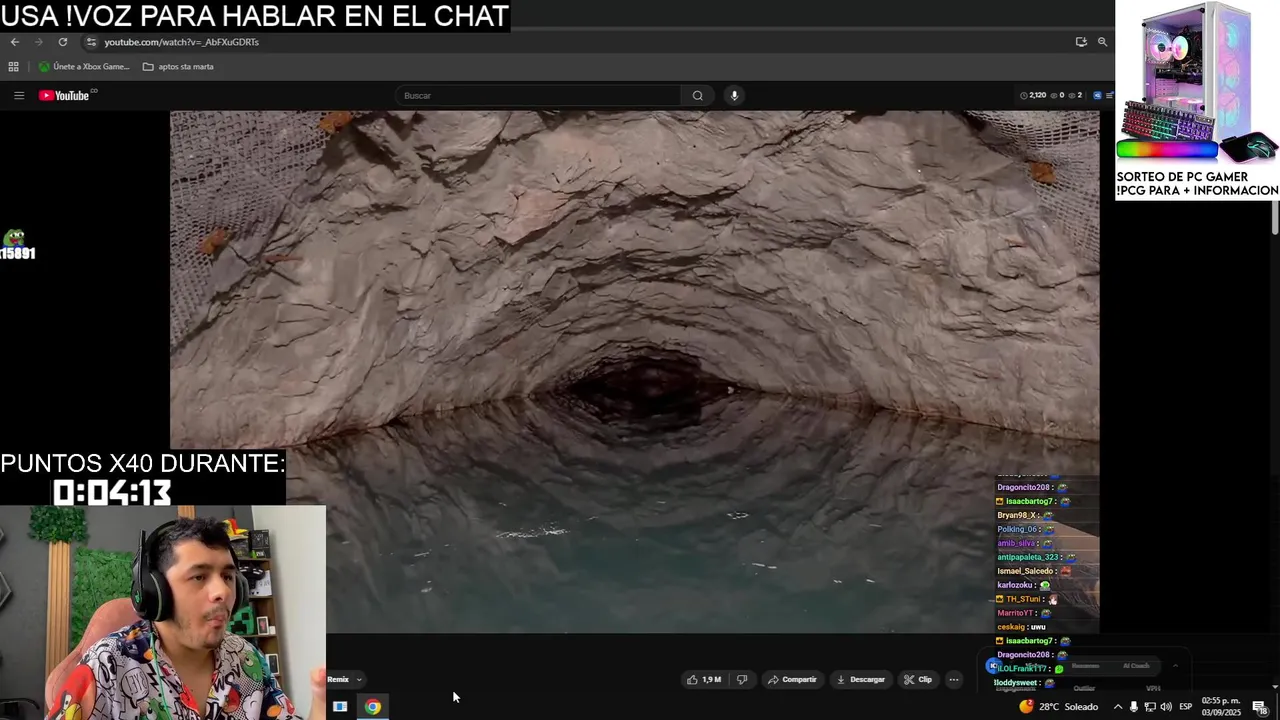Click the video player showing the cave

click(x=634, y=371)
